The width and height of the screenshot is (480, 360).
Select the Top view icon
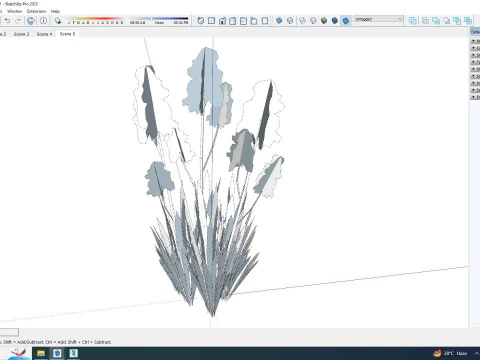[211, 21]
